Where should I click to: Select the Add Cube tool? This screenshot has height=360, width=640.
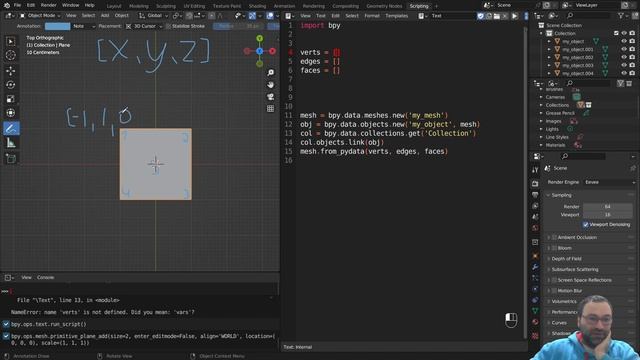[x=11, y=158]
